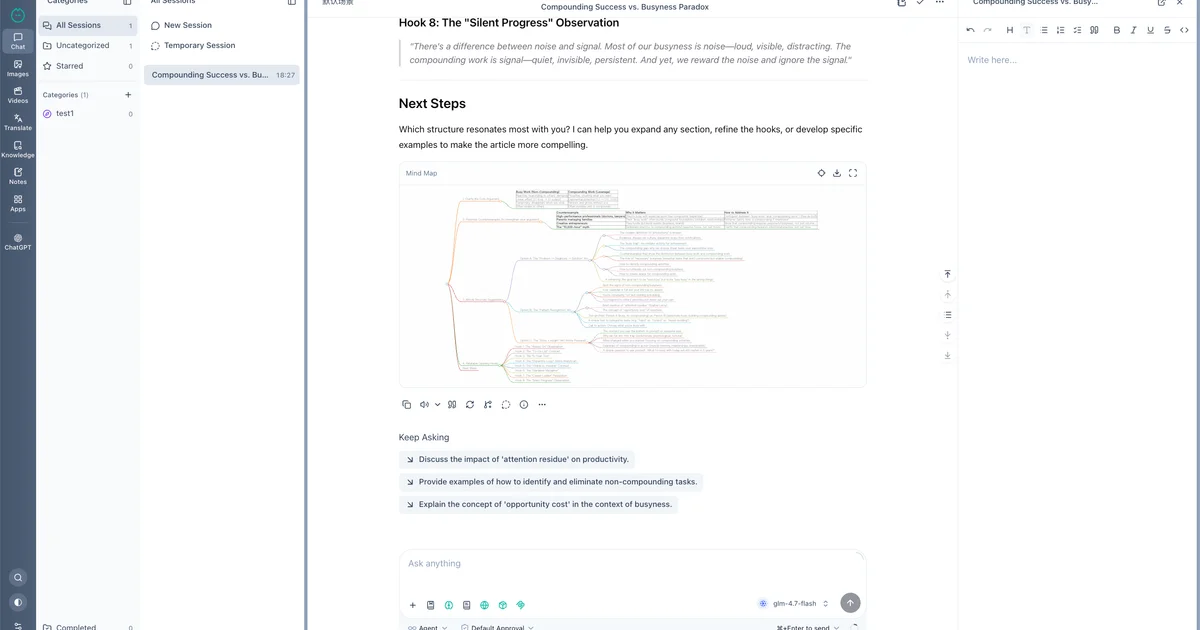Regenerate the assistant response
Screen dimensions: 1200x630
470,405
